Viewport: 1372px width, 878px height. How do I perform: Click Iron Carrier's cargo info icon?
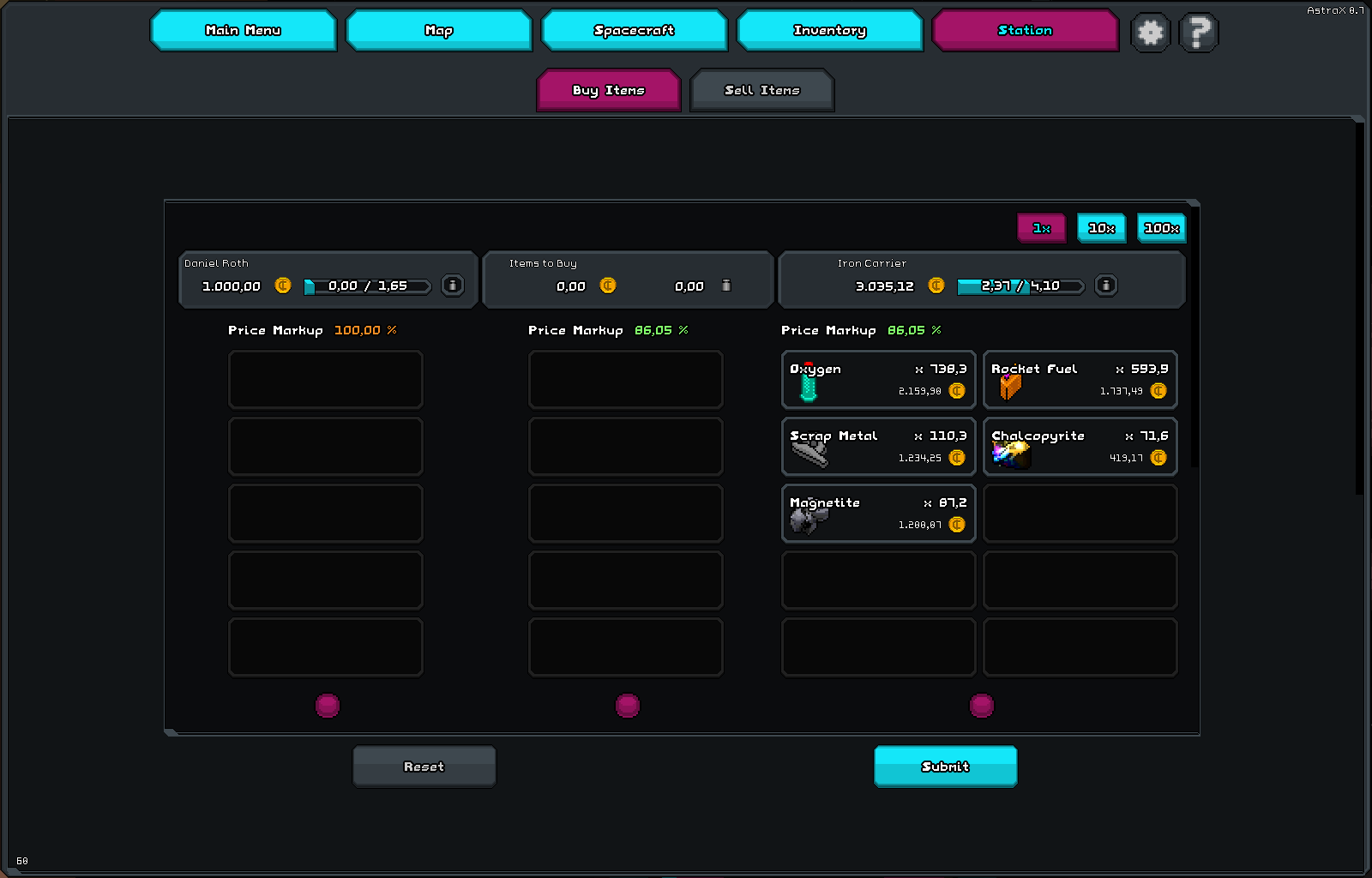click(x=1106, y=286)
